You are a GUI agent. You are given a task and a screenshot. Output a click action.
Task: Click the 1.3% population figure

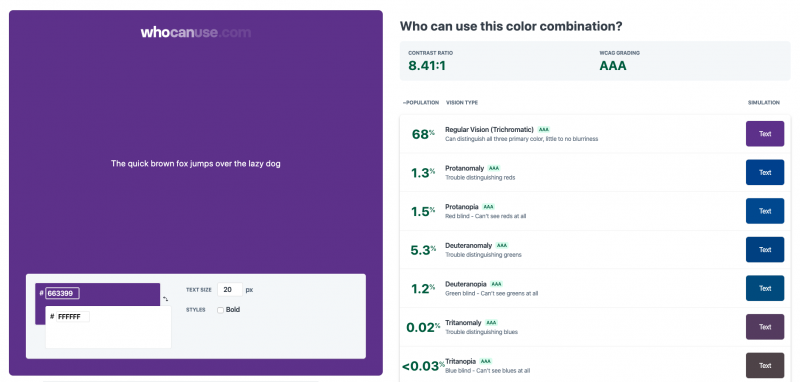tap(423, 173)
